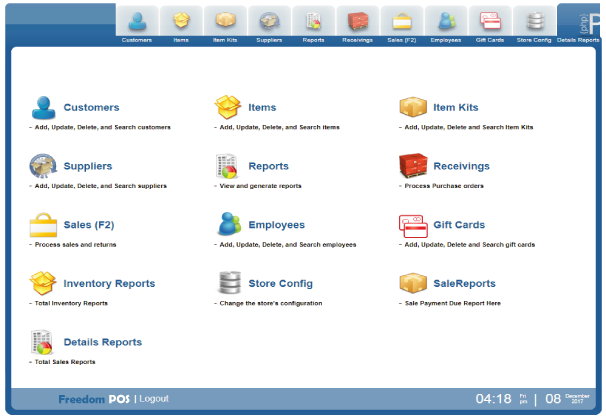Open the Items box icon in main panel

tap(229, 108)
